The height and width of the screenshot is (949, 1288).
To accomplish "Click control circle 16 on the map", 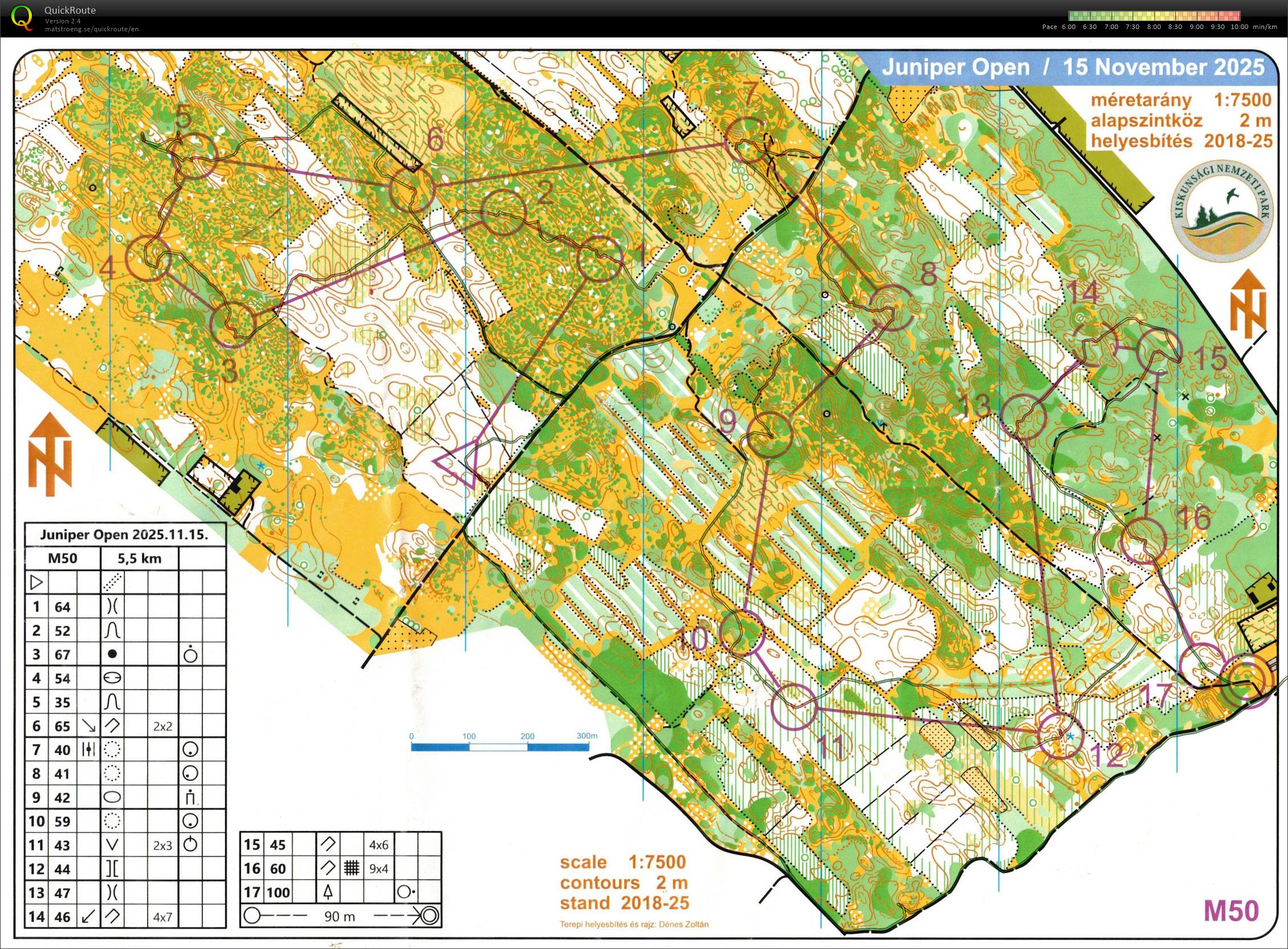I will 1145,540.
